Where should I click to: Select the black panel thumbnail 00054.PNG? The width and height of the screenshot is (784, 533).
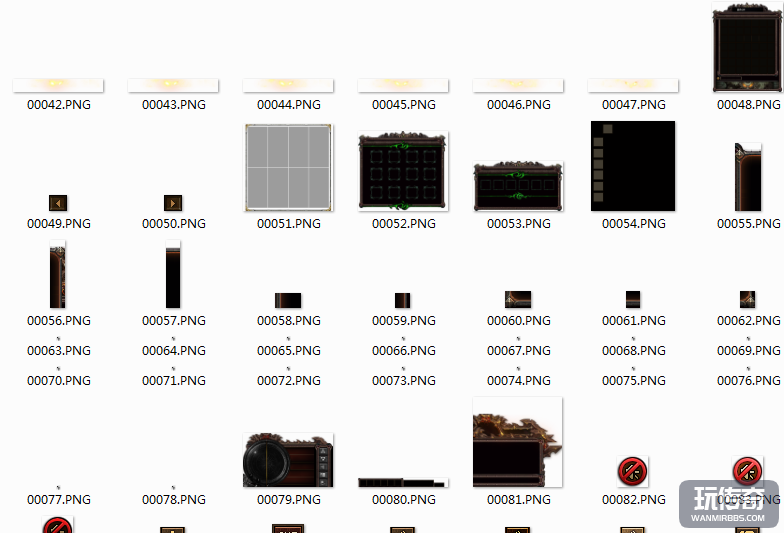[x=633, y=166]
